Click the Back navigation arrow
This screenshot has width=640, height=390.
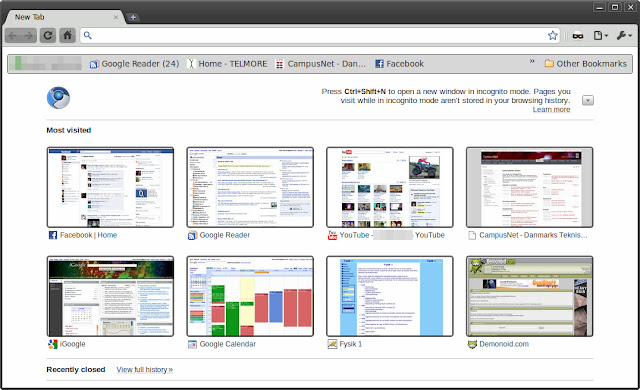coord(13,35)
